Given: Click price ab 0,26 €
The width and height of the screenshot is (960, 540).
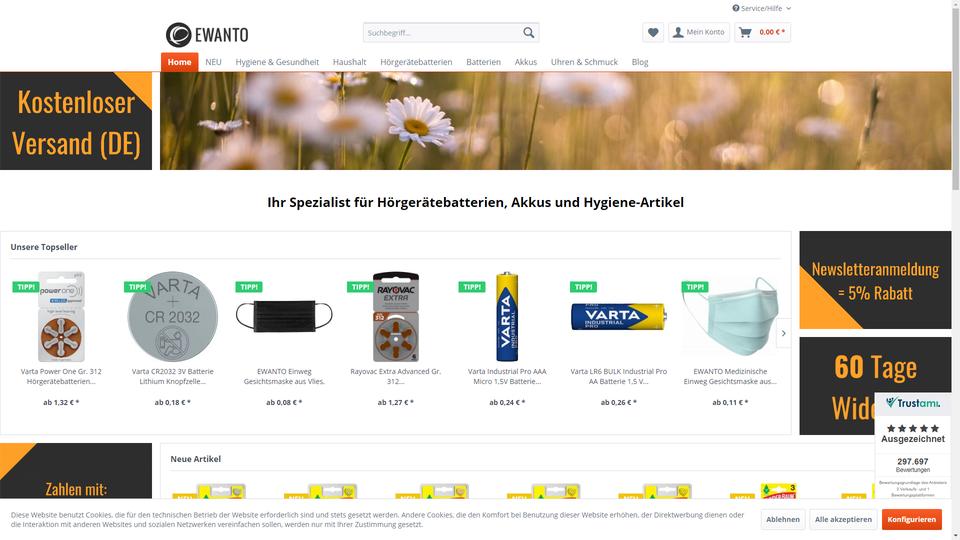Looking at the screenshot, I should tap(618, 402).
